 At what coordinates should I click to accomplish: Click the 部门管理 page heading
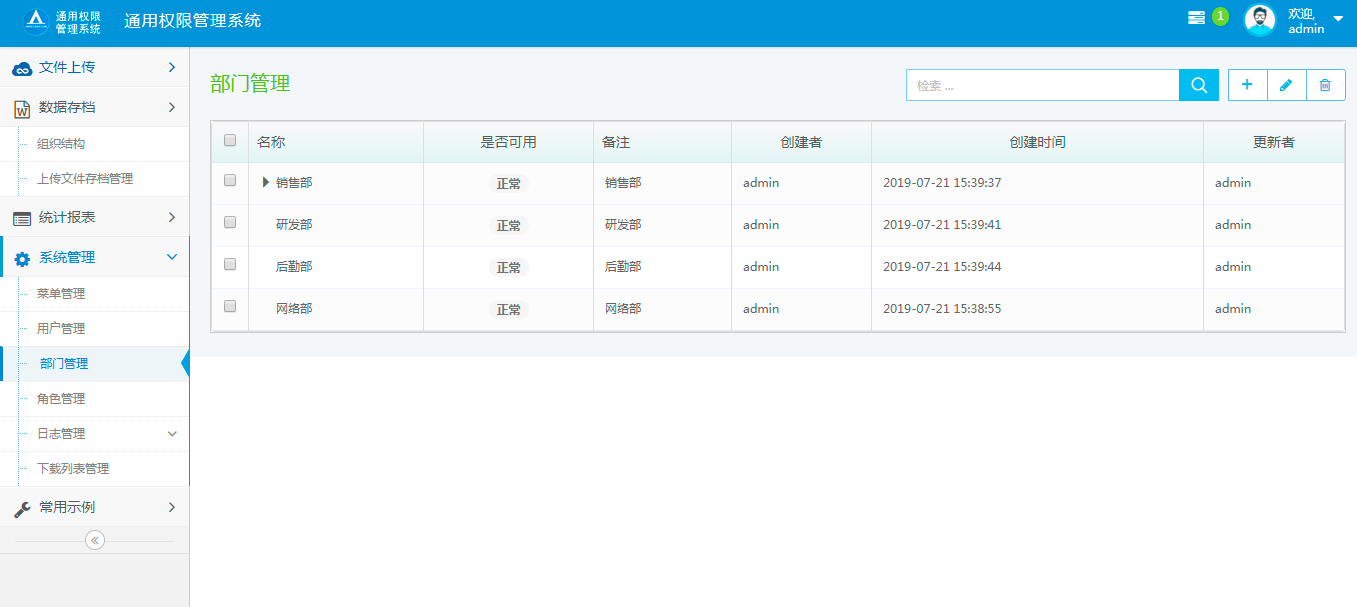click(x=250, y=84)
